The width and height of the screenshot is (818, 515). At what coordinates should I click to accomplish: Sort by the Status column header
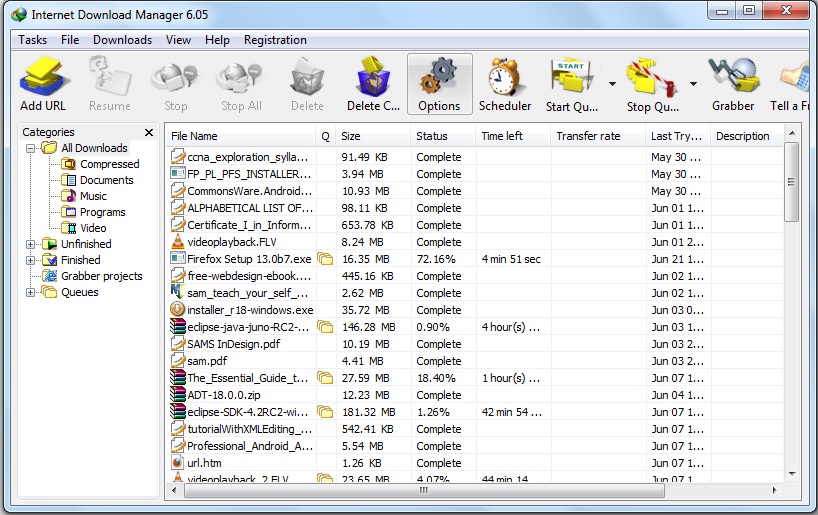(443, 136)
